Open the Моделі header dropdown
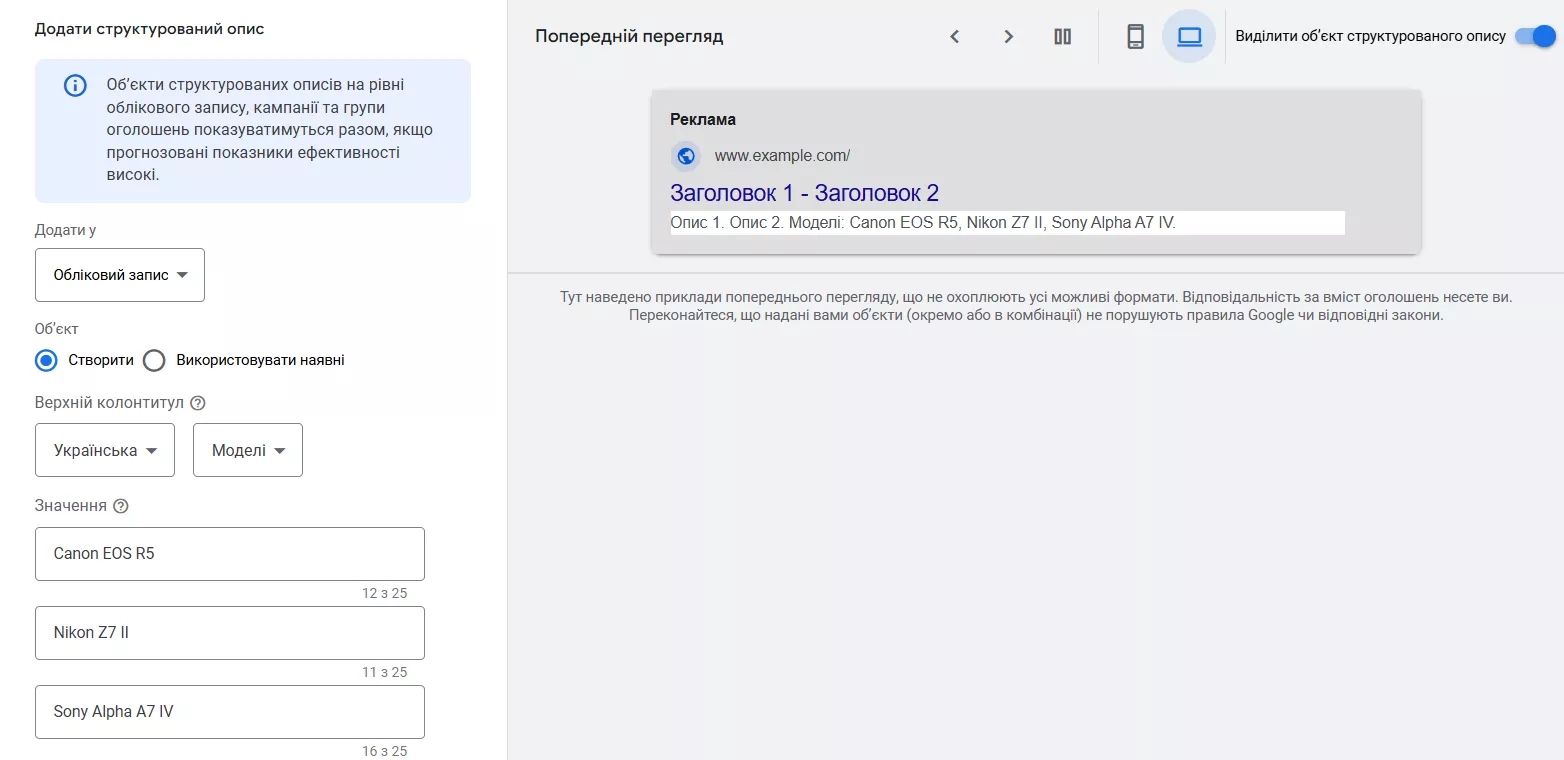Viewport: 1564px width, 760px height. [x=247, y=450]
